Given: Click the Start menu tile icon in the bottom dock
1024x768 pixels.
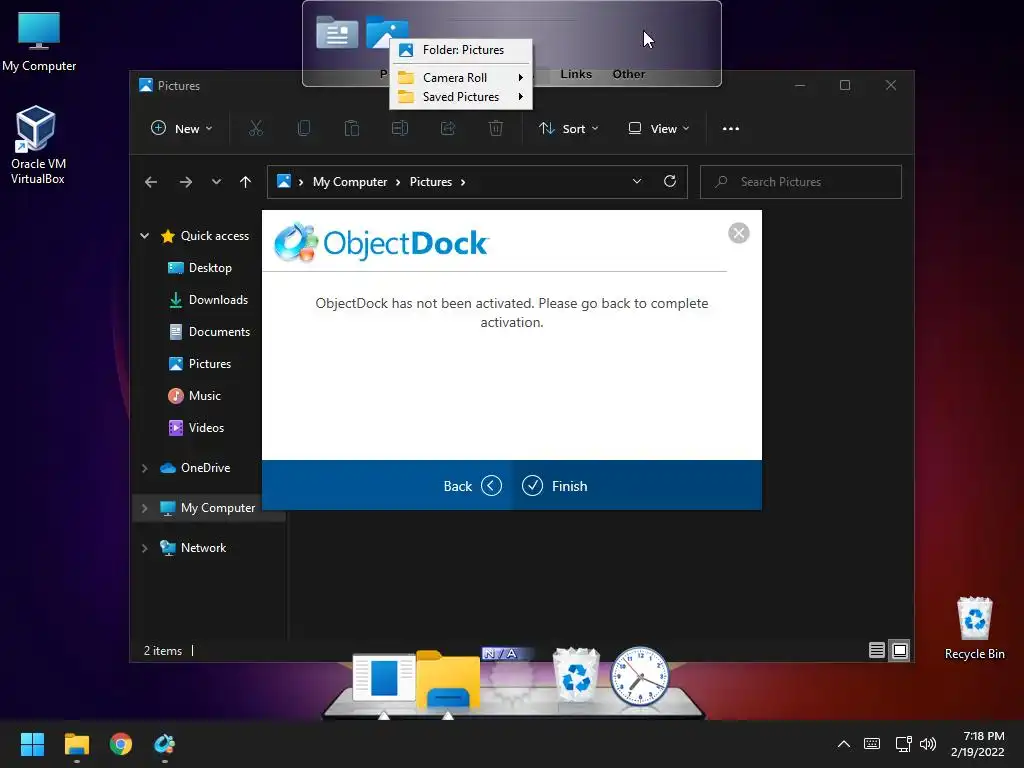Looking at the screenshot, I should [383, 679].
